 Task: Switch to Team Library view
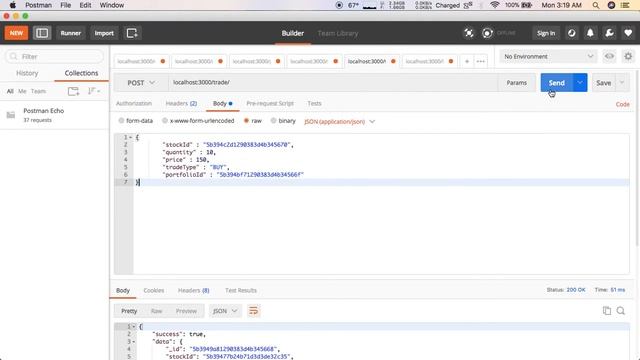pos(338,33)
